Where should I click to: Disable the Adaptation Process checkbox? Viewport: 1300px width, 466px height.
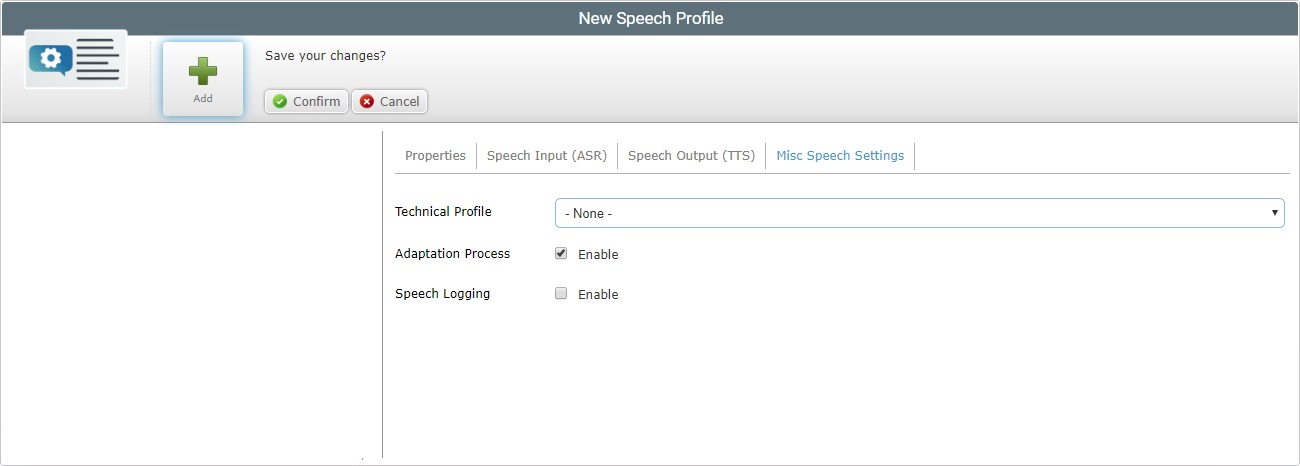tap(561, 254)
